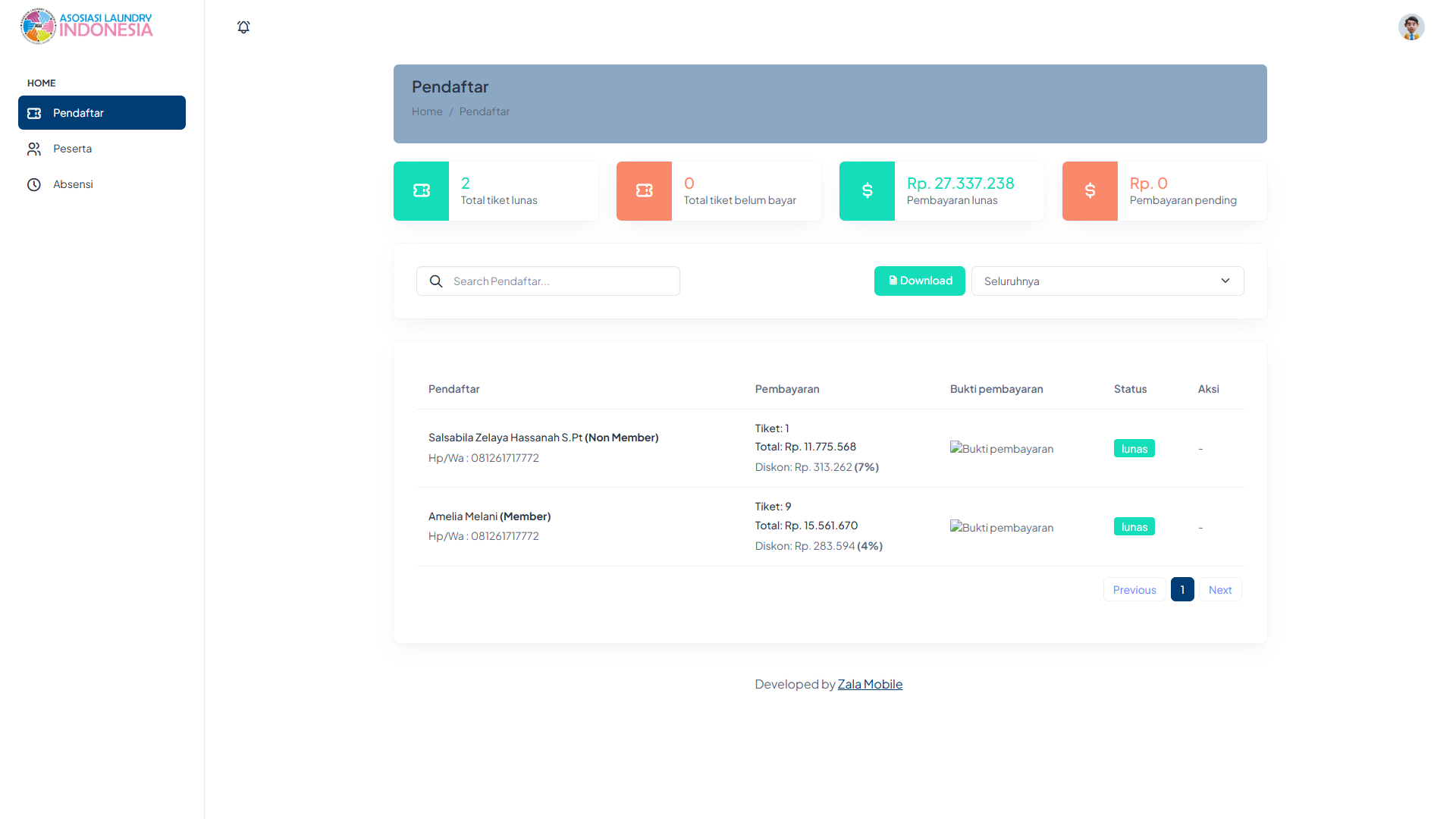Click the Pembayaran pending label
The height and width of the screenshot is (819, 1456).
pyautogui.click(x=1183, y=200)
